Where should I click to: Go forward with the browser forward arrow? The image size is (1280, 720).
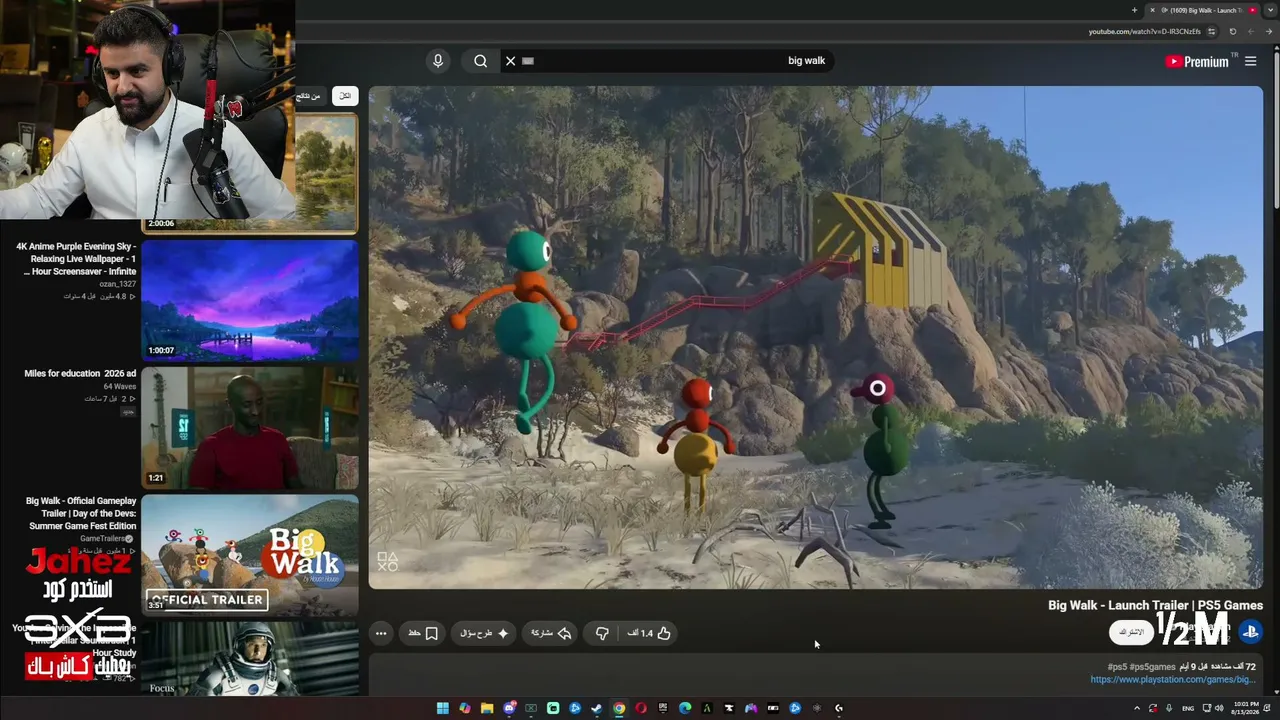1252,32
